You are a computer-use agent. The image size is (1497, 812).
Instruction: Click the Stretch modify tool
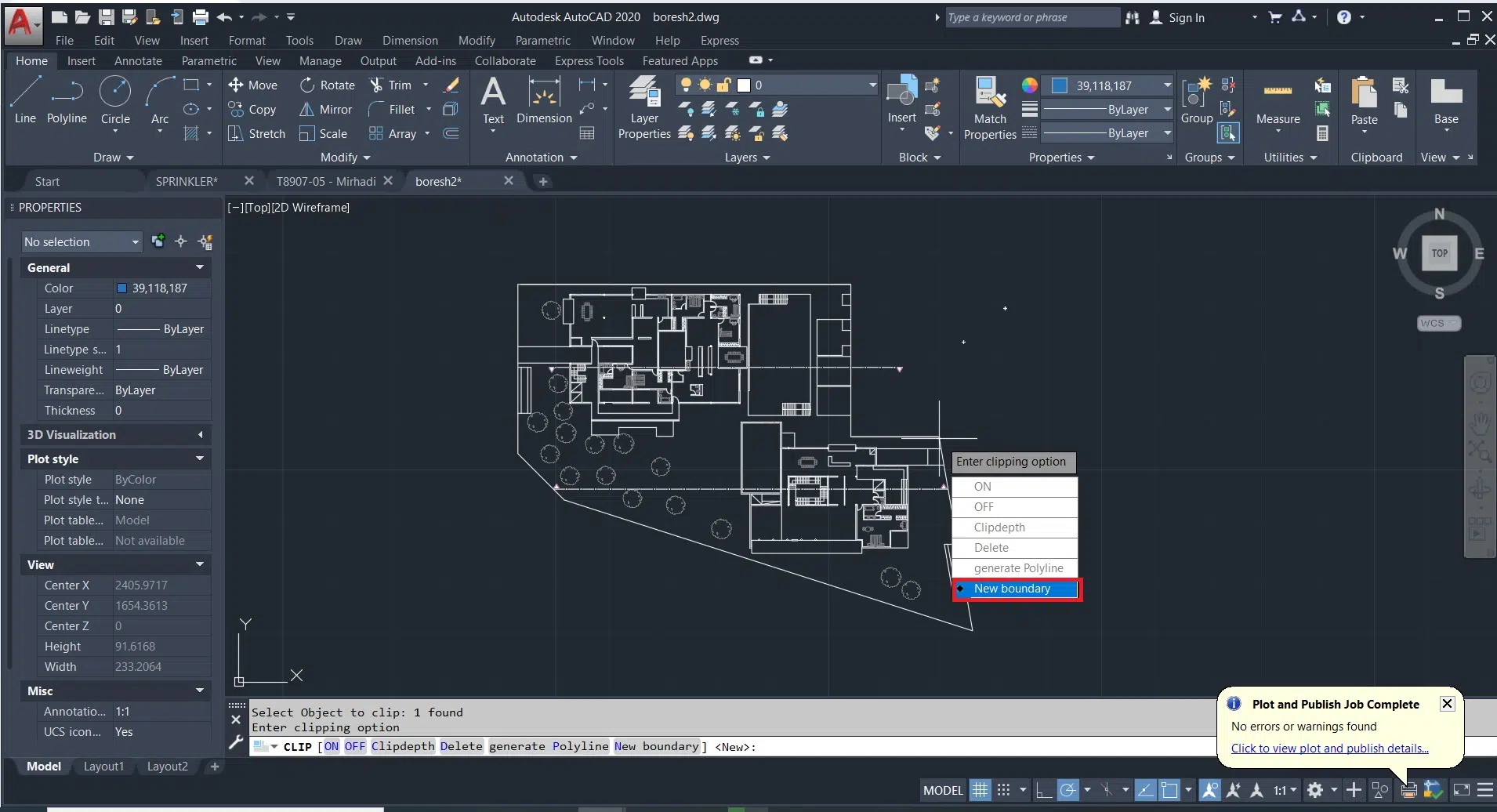(257, 134)
